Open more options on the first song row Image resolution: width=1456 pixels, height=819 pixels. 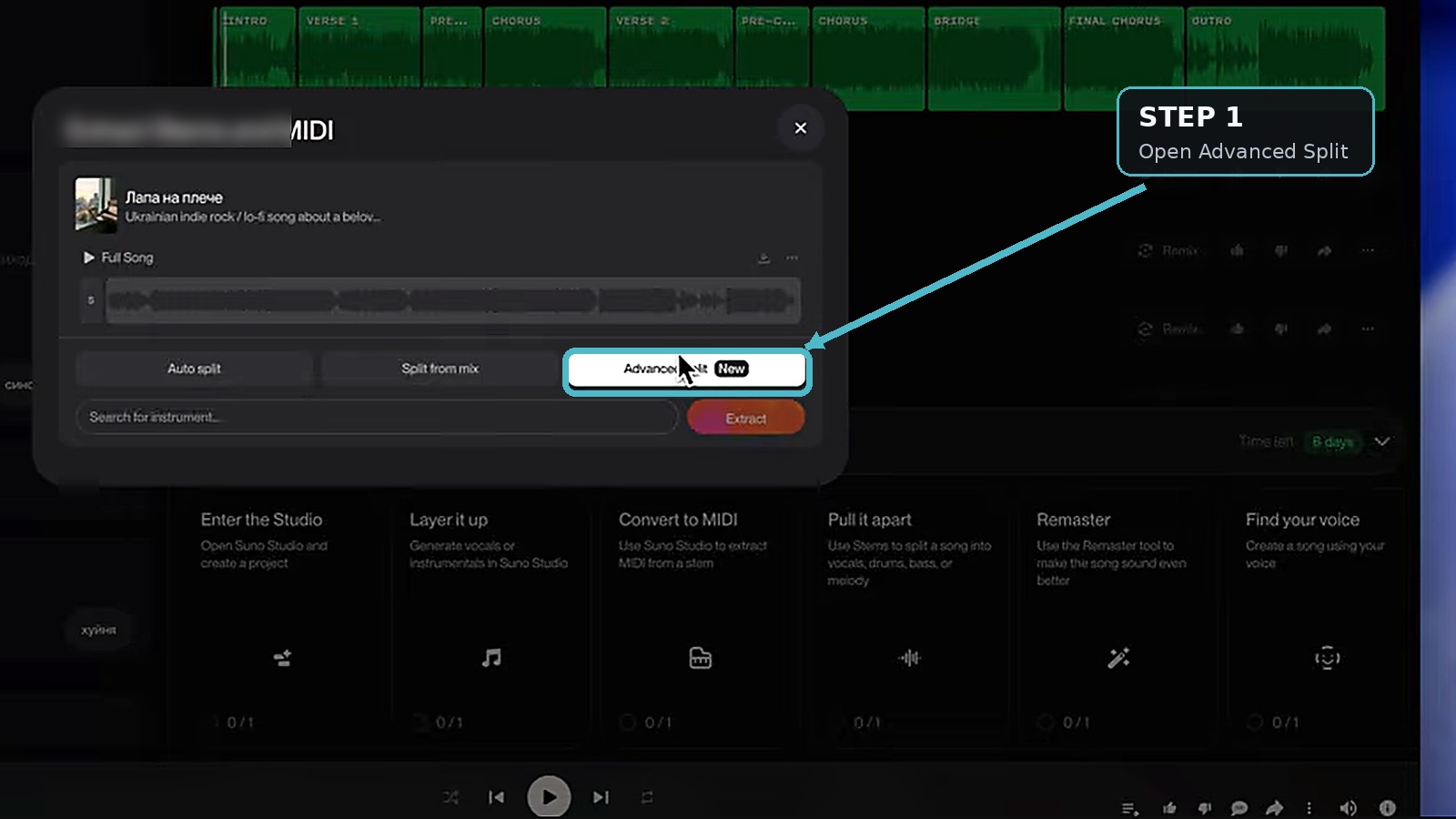coord(1368,250)
